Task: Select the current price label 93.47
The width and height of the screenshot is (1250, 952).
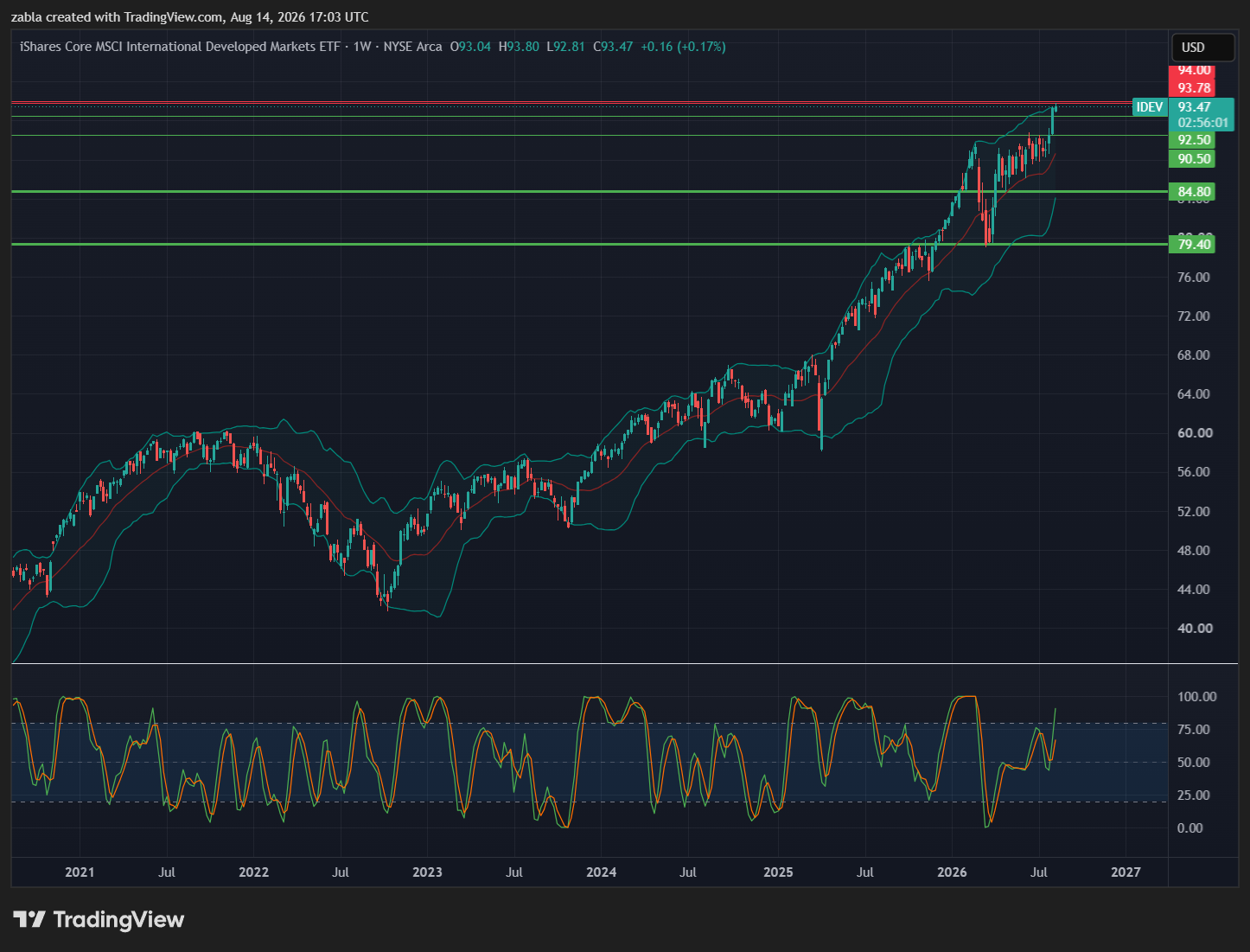Action: [x=1195, y=107]
